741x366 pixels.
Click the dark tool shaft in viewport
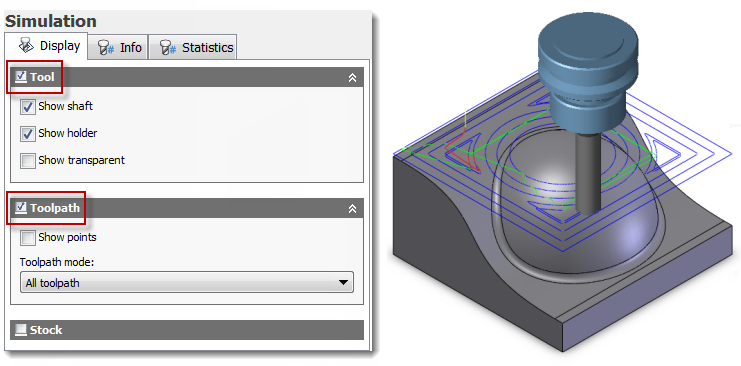587,173
